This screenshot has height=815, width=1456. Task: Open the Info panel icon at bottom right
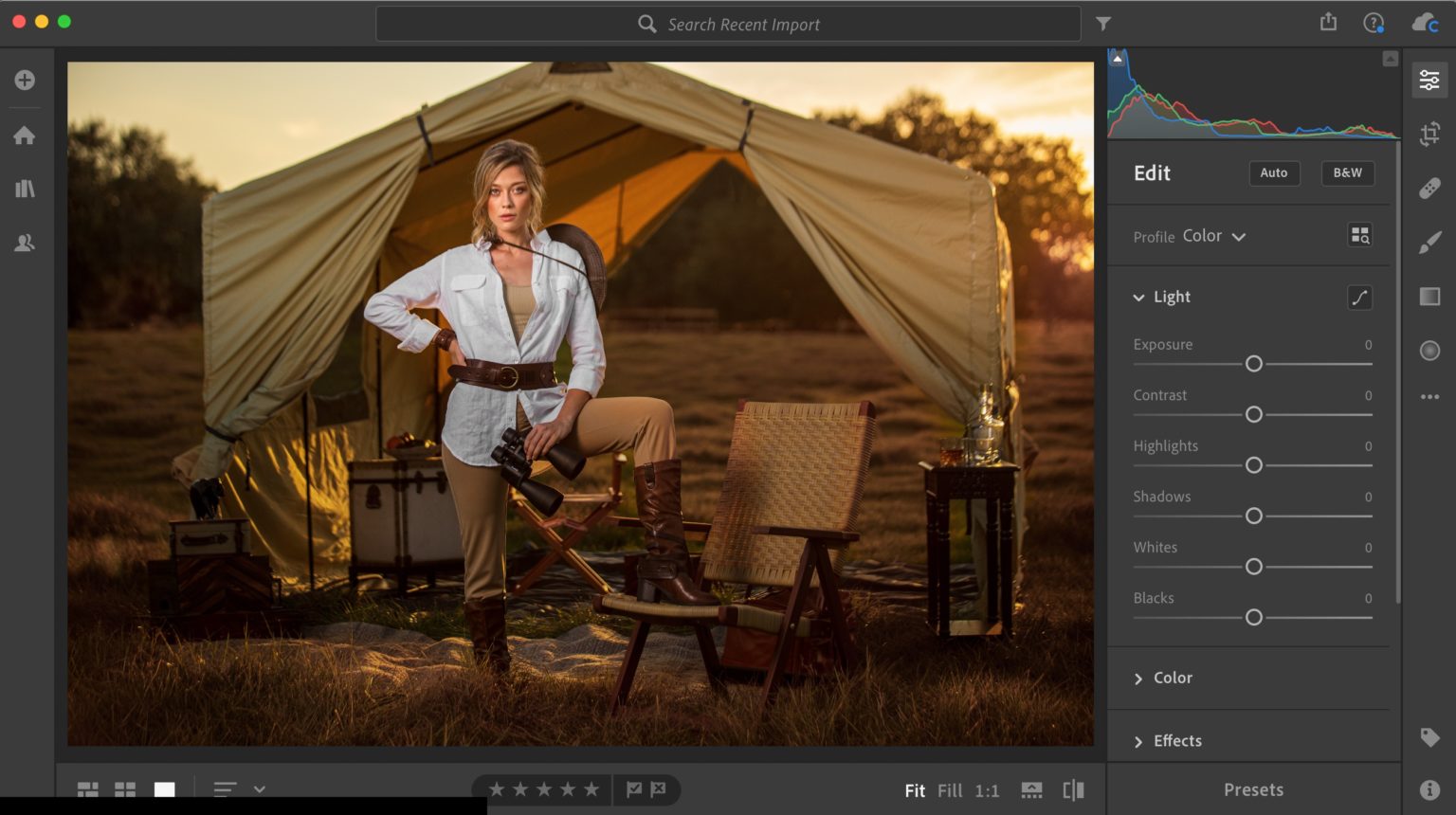pyautogui.click(x=1429, y=788)
